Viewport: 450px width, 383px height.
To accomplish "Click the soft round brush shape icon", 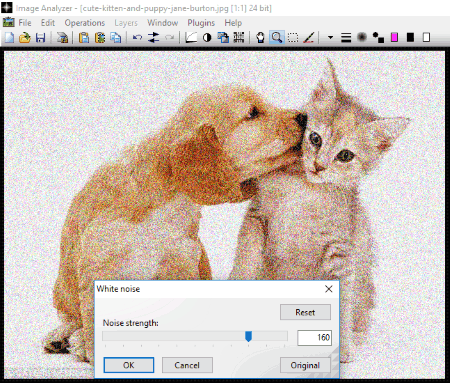I will click(362, 37).
